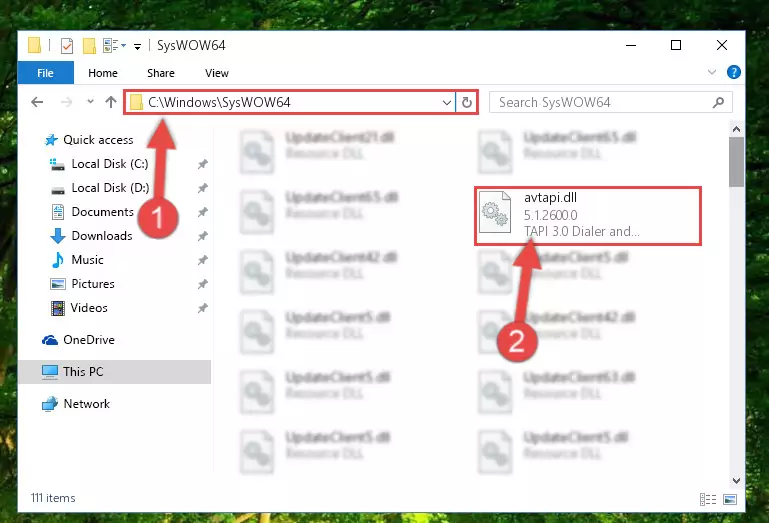Viewport: 769px width, 523px height.
Task: Click the Network icon in sidebar
Action: pyautogui.click(x=50, y=404)
